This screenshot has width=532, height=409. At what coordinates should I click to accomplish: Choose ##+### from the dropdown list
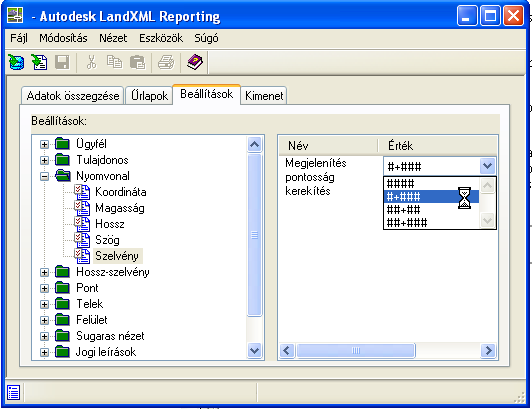click(x=407, y=223)
